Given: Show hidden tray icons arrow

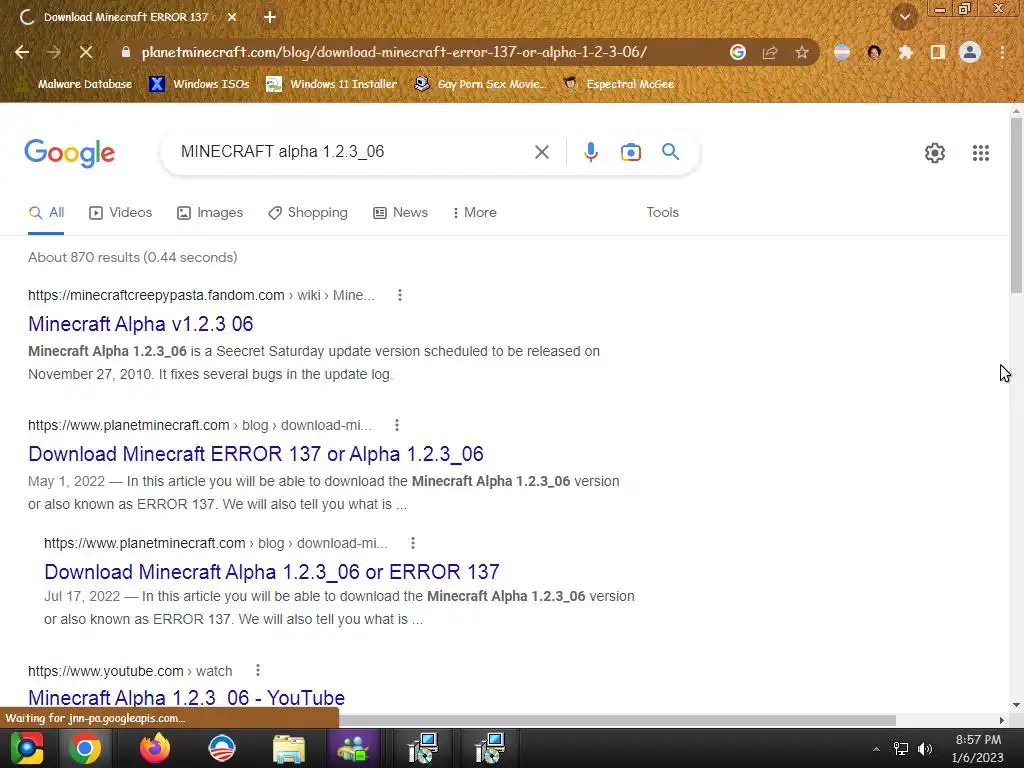Looking at the screenshot, I should (x=876, y=749).
